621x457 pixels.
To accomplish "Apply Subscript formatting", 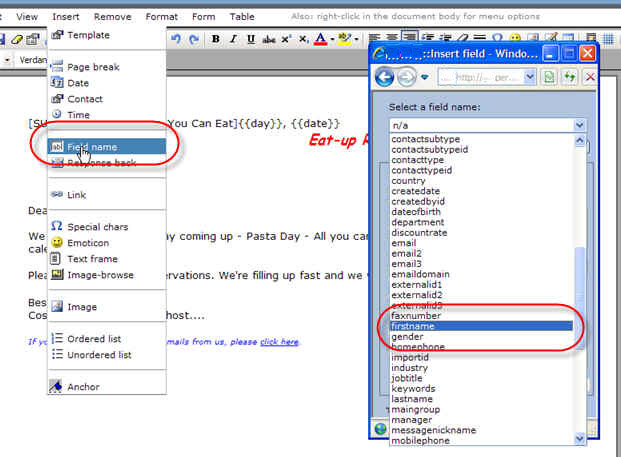I will [x=303, y=39].
